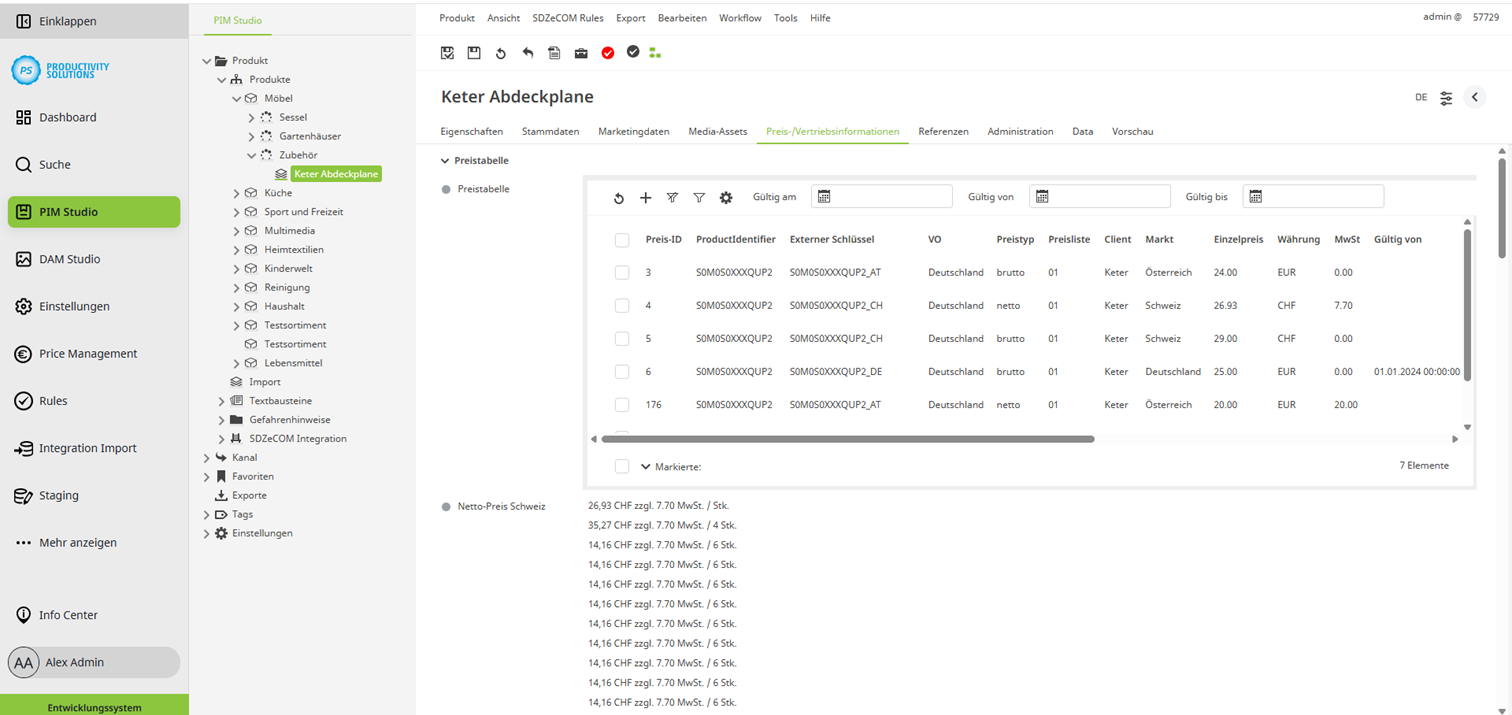Open the Workflow menu

(740, 17)
